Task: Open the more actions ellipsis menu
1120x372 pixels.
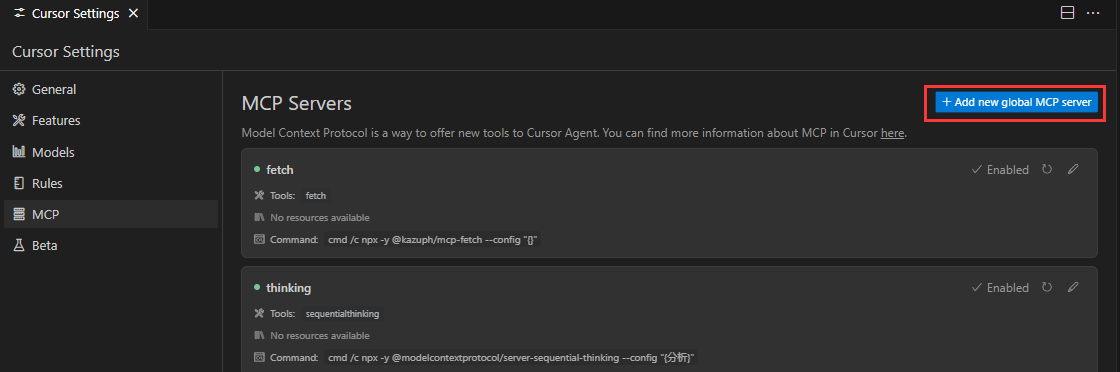Action: [1093, 13]
